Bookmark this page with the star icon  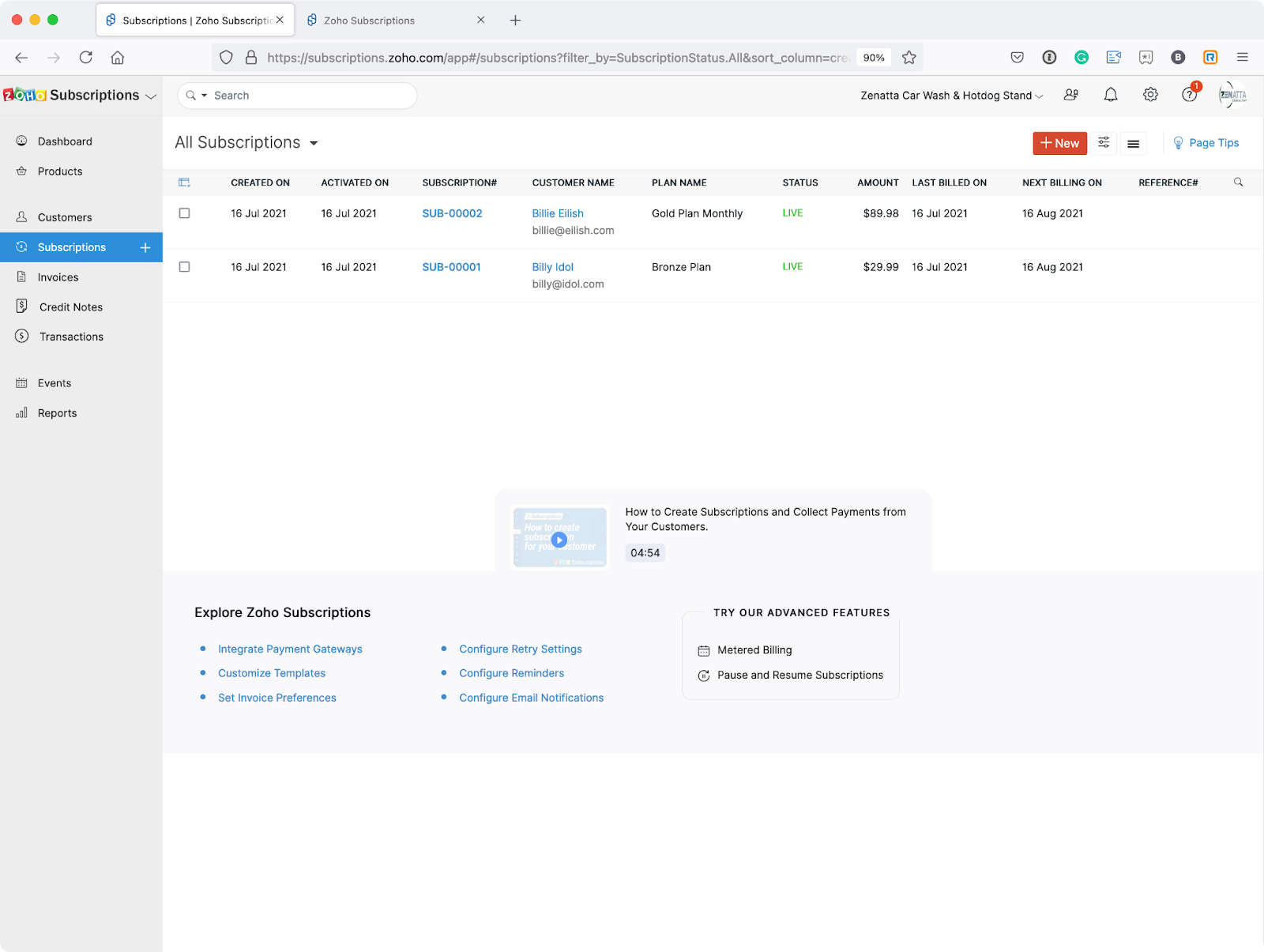coord(909,58)
